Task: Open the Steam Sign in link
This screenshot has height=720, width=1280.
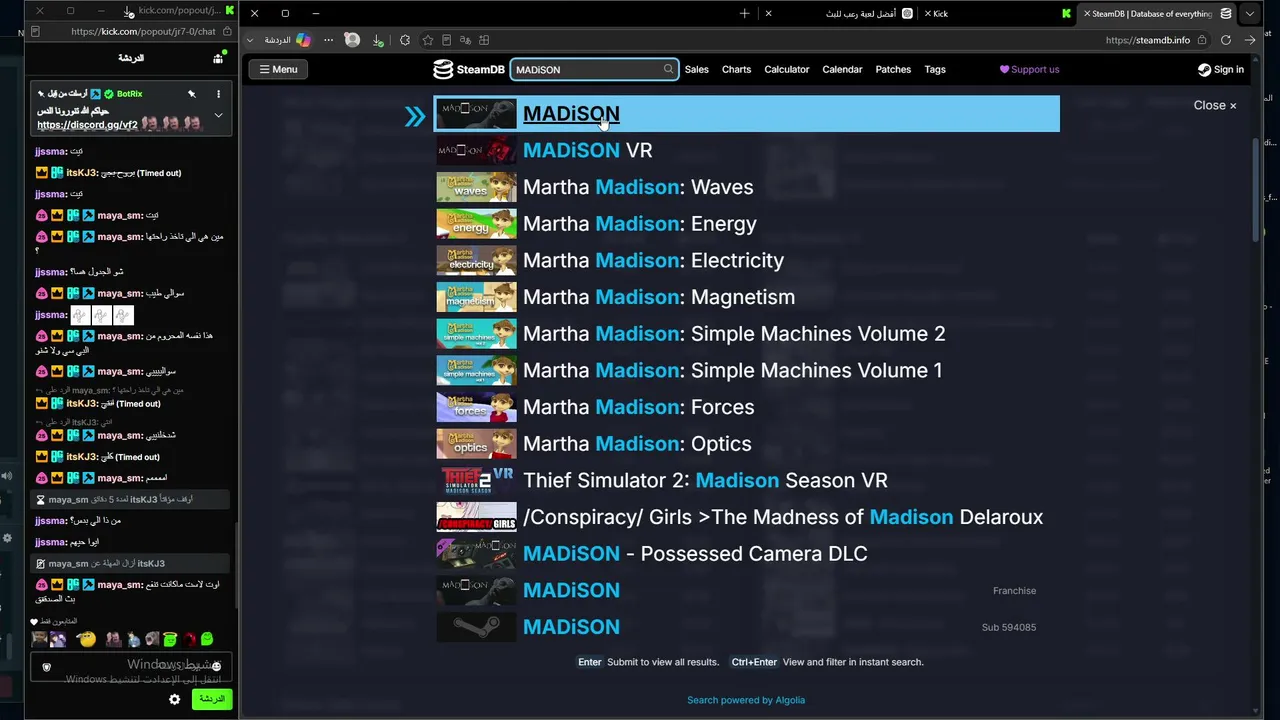Action: (1221, 69)
